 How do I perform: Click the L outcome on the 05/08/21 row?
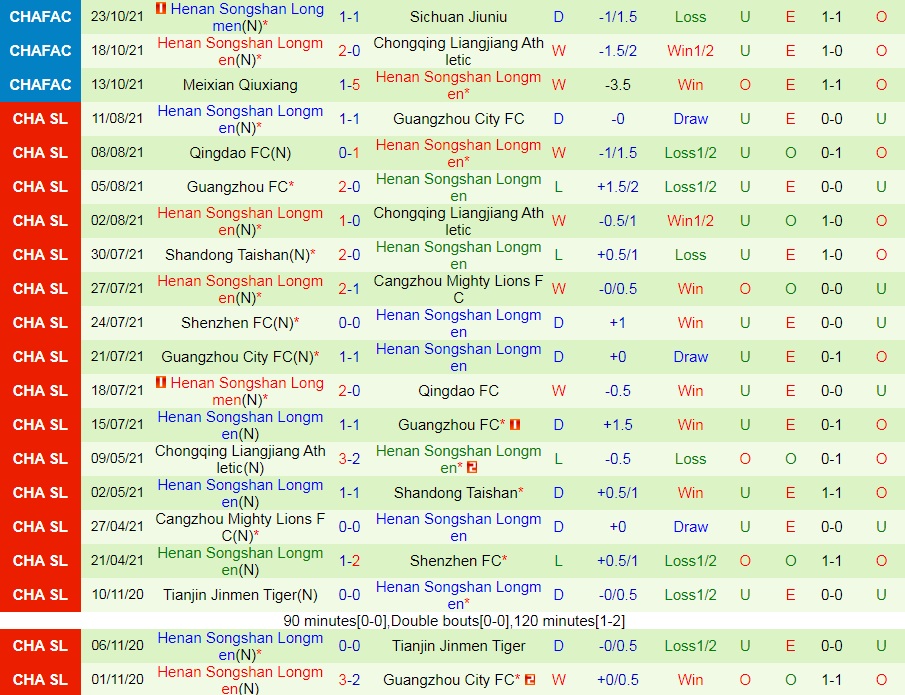tap(558, 186)
